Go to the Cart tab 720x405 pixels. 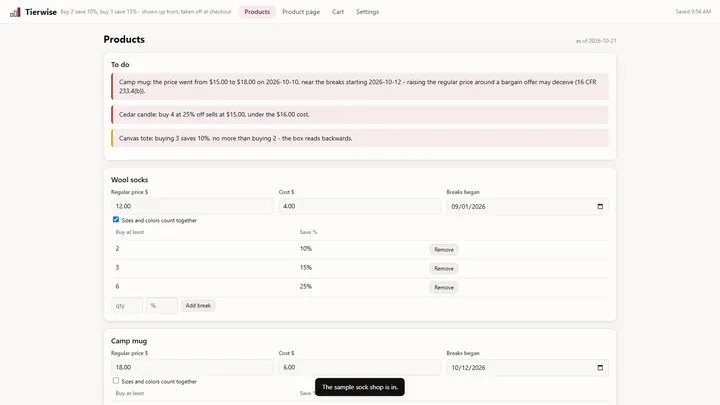coord(338,12)
